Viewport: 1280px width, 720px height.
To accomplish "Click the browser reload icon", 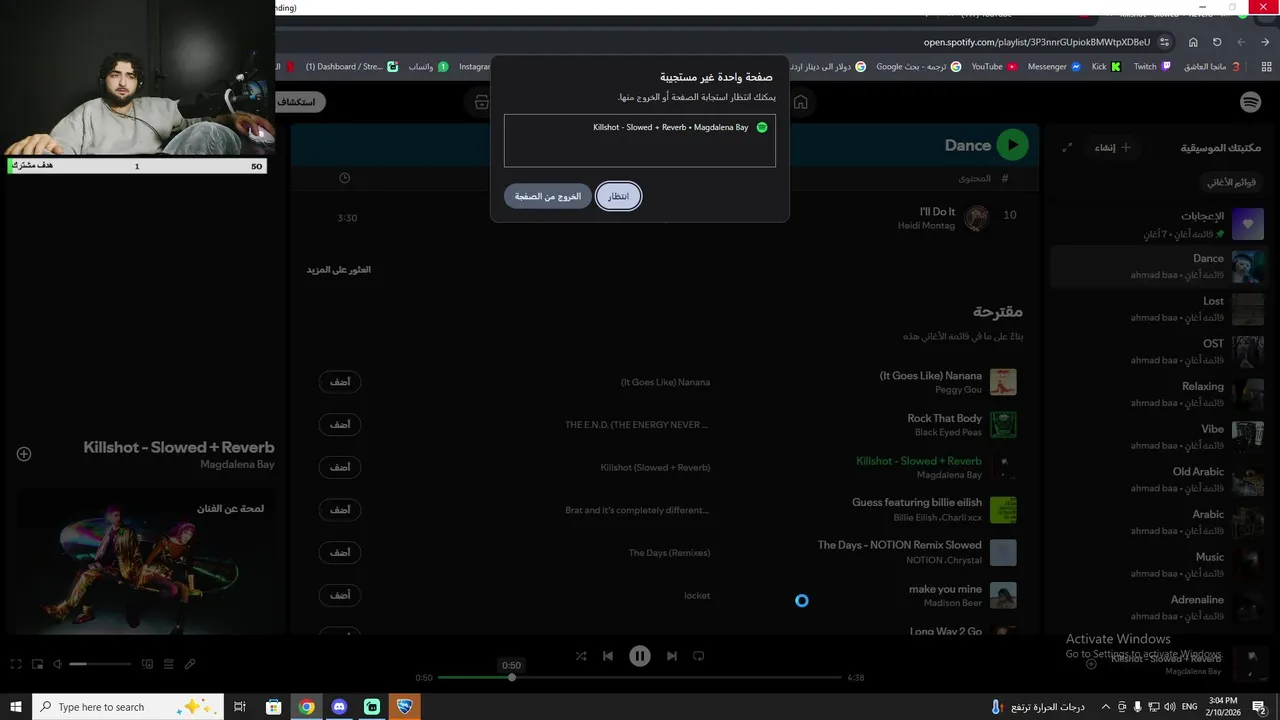I will pos(1217,42).
